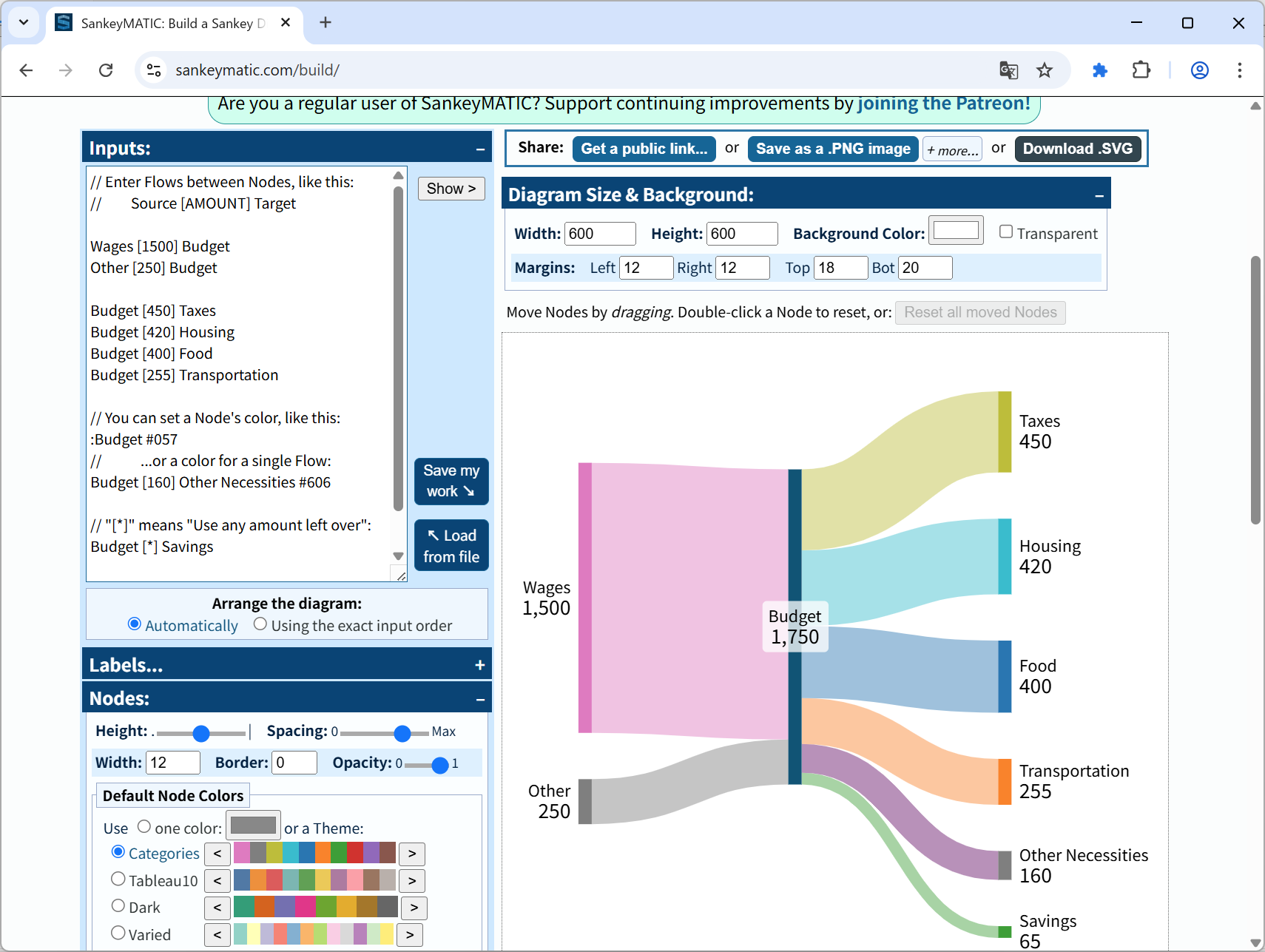Image resolution: width=1265 pixels, height=952 pixels.
Task: Reload the SankeyMATIC page
Action: click(106, 70)
